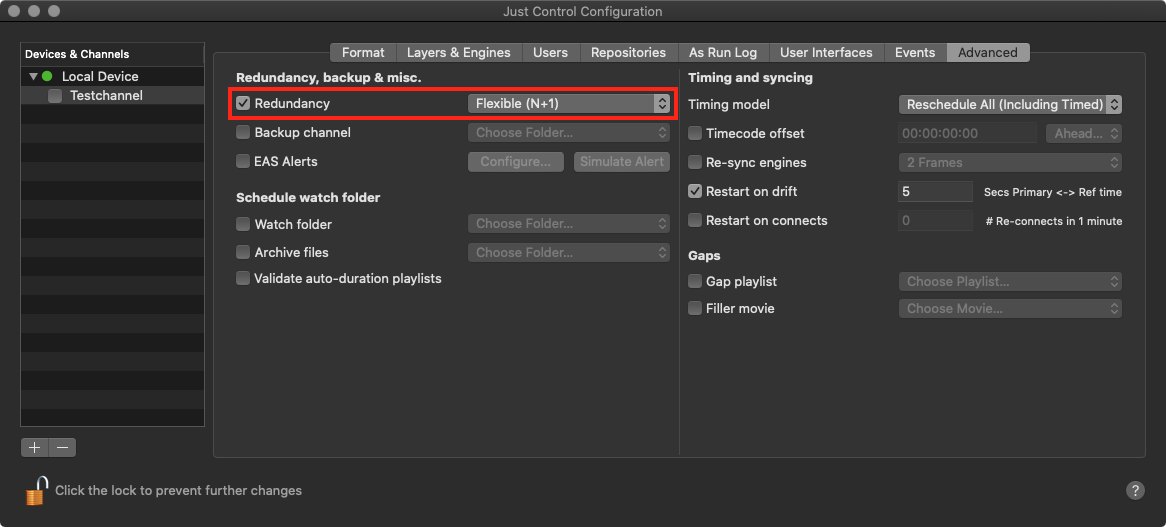
Task: Add a device with the plus button
Action: (x=34, y=447)
